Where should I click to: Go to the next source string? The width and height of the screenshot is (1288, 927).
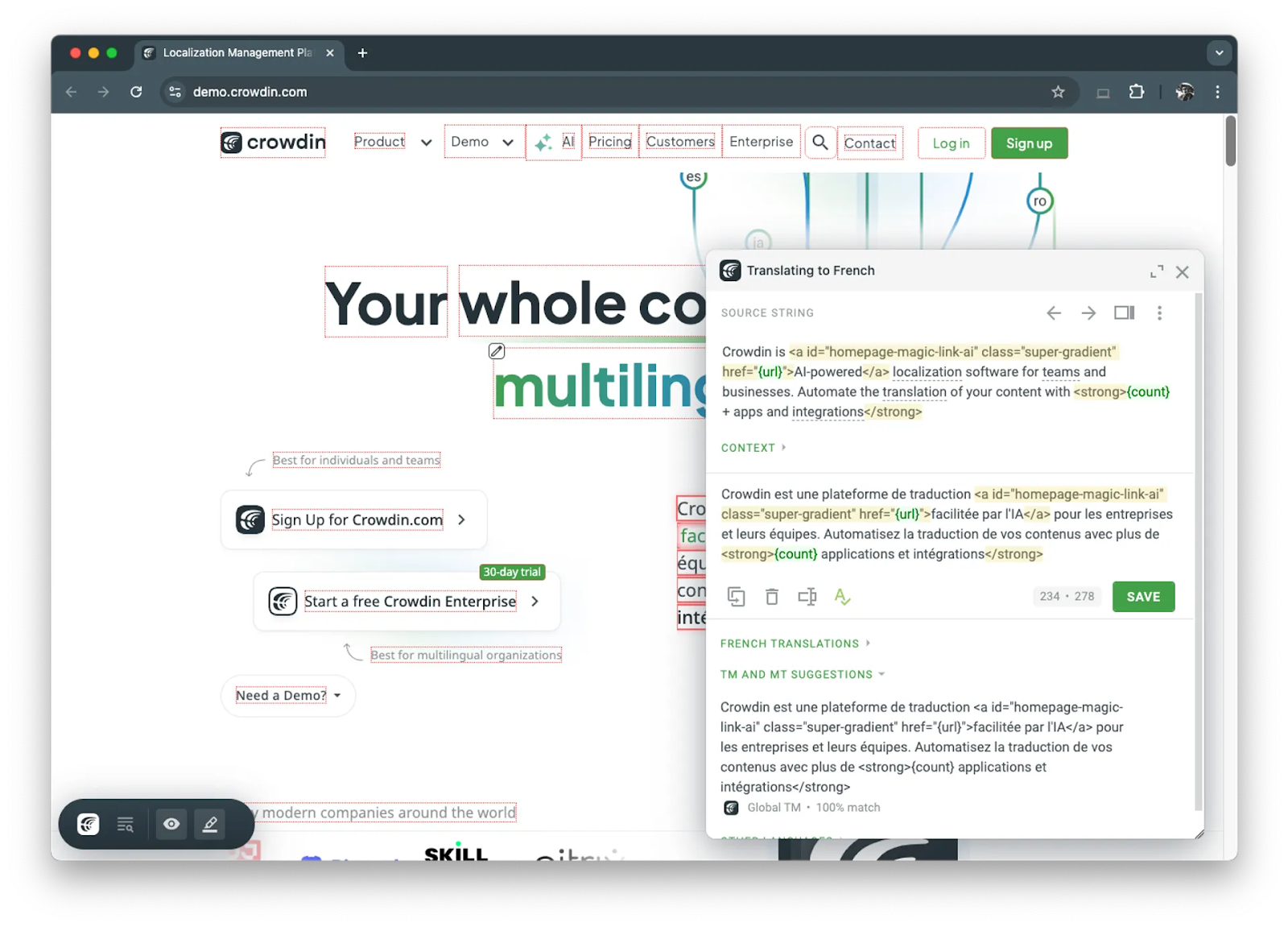pos(1088,312)
